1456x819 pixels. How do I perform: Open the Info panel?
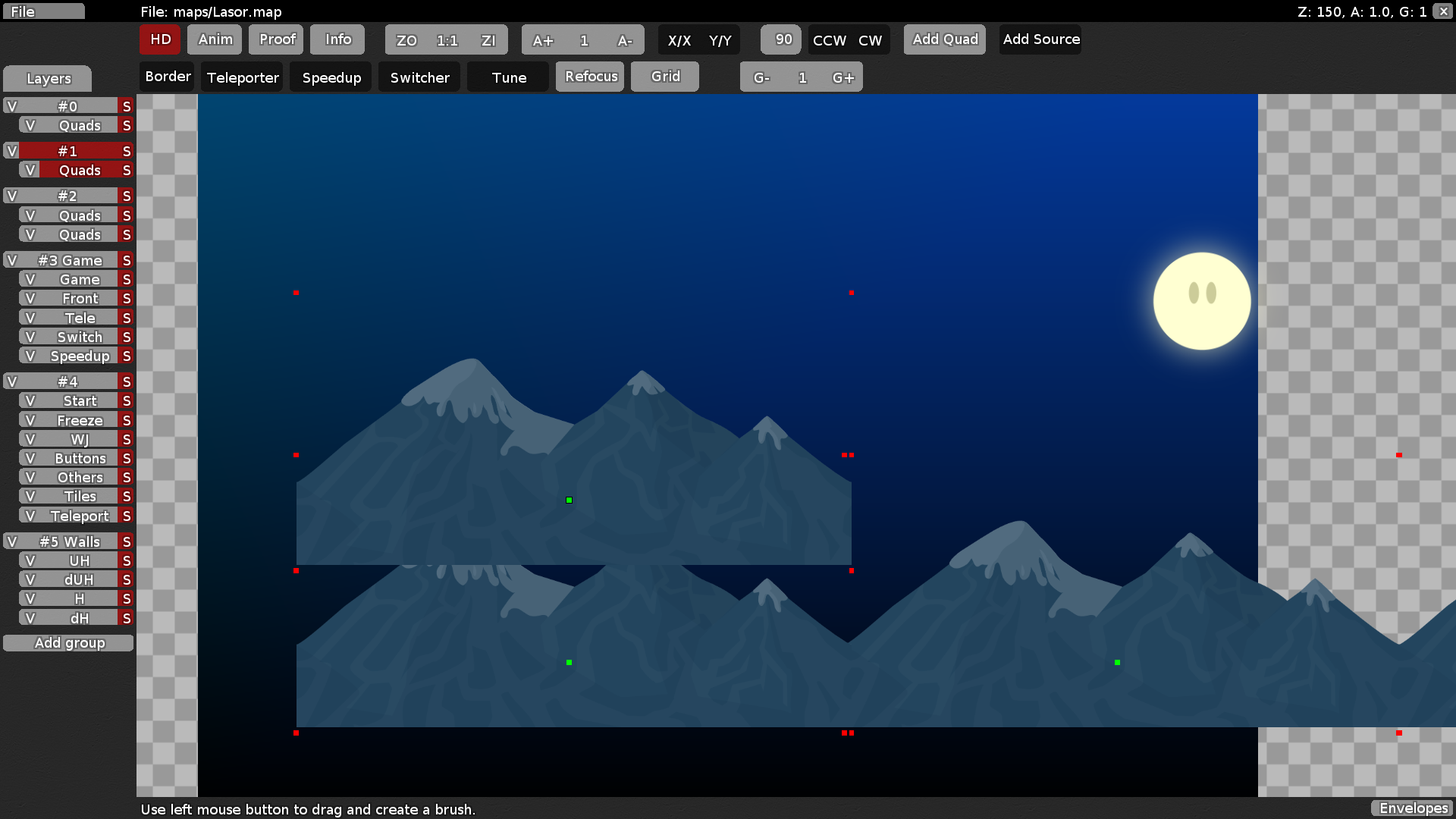point(337,39)
